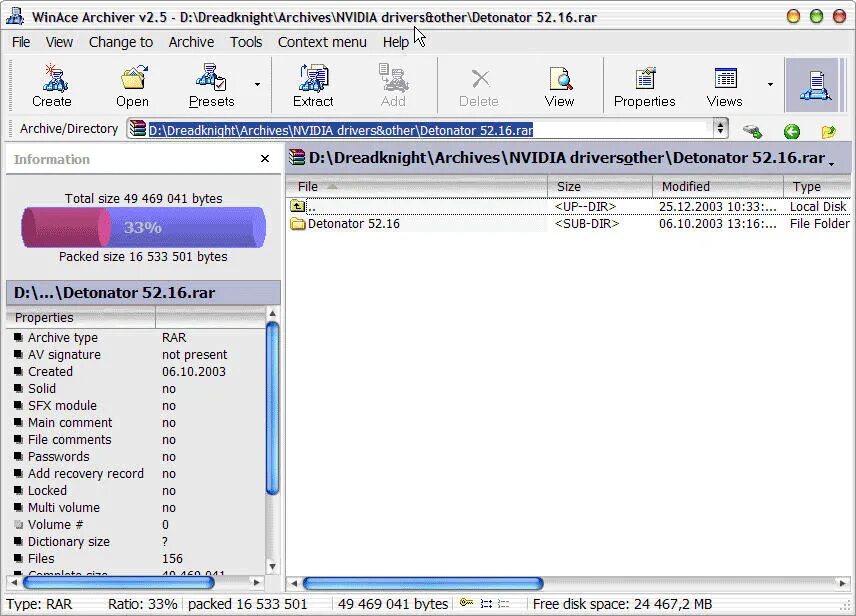Viewport: 856px width, 616px height.
Task: Select the Detonator 52.16 folder row
Action: pos(568,223)
